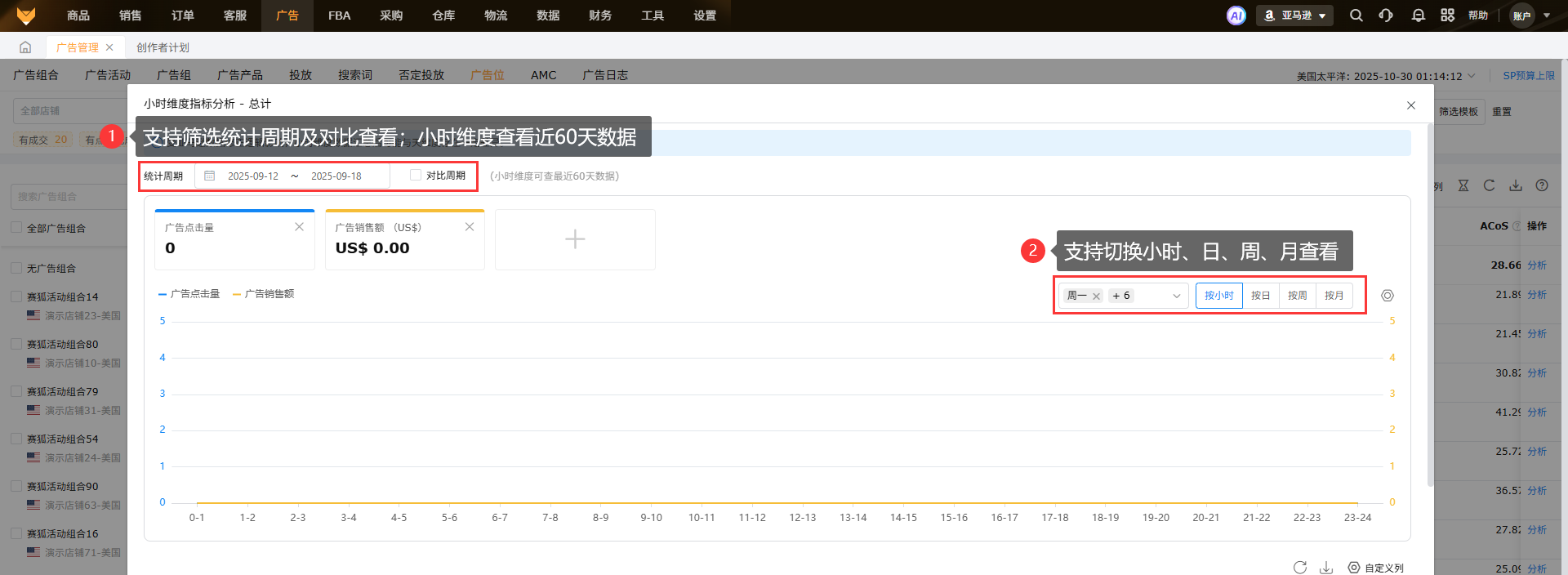Viewport: 1568px width, 575px height.
Task: Switch to AMC sub-tab
Action: [x=544, y=75]
